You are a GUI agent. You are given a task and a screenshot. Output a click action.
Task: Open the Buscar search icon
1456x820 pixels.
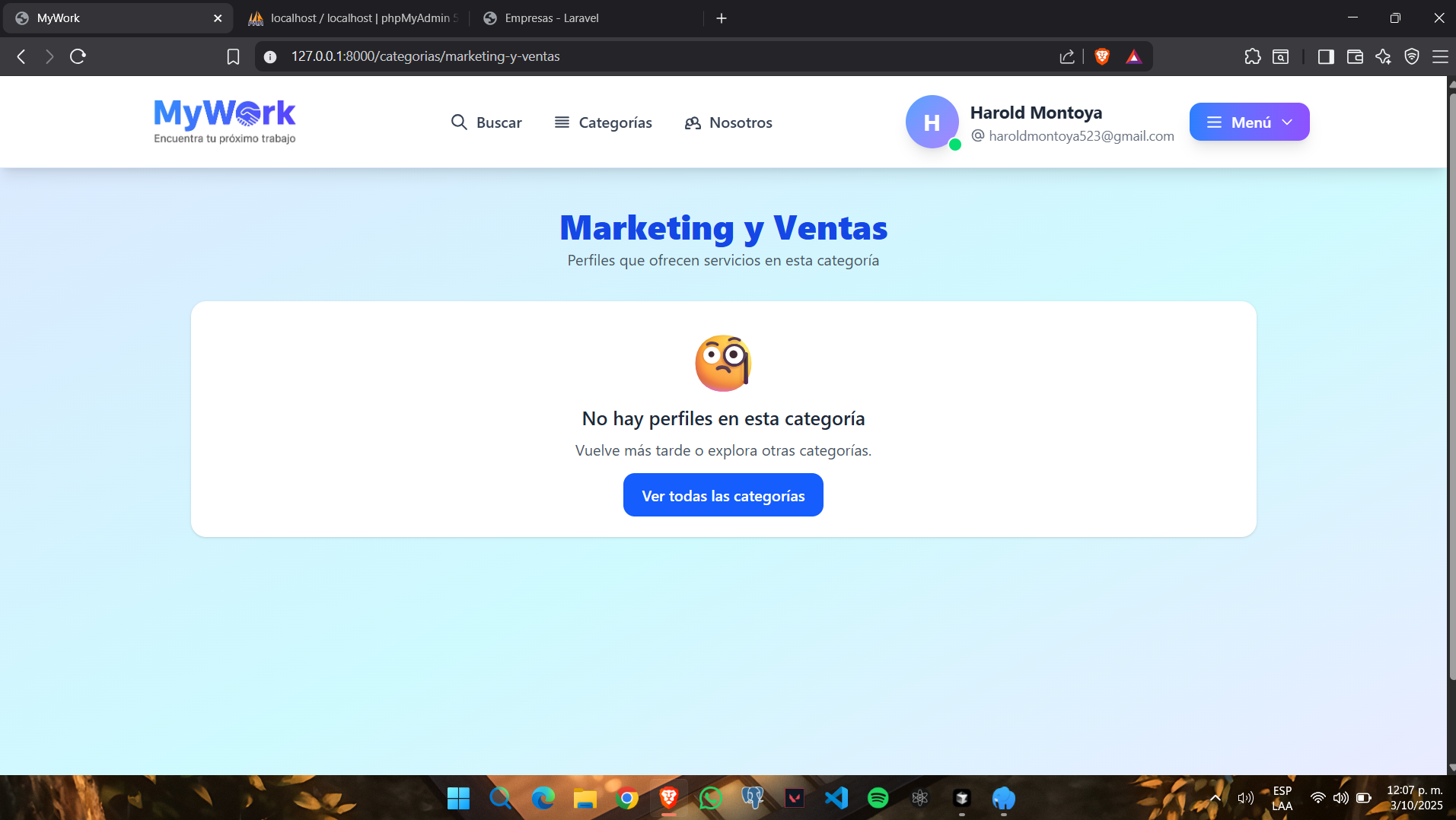coord(459,122)
